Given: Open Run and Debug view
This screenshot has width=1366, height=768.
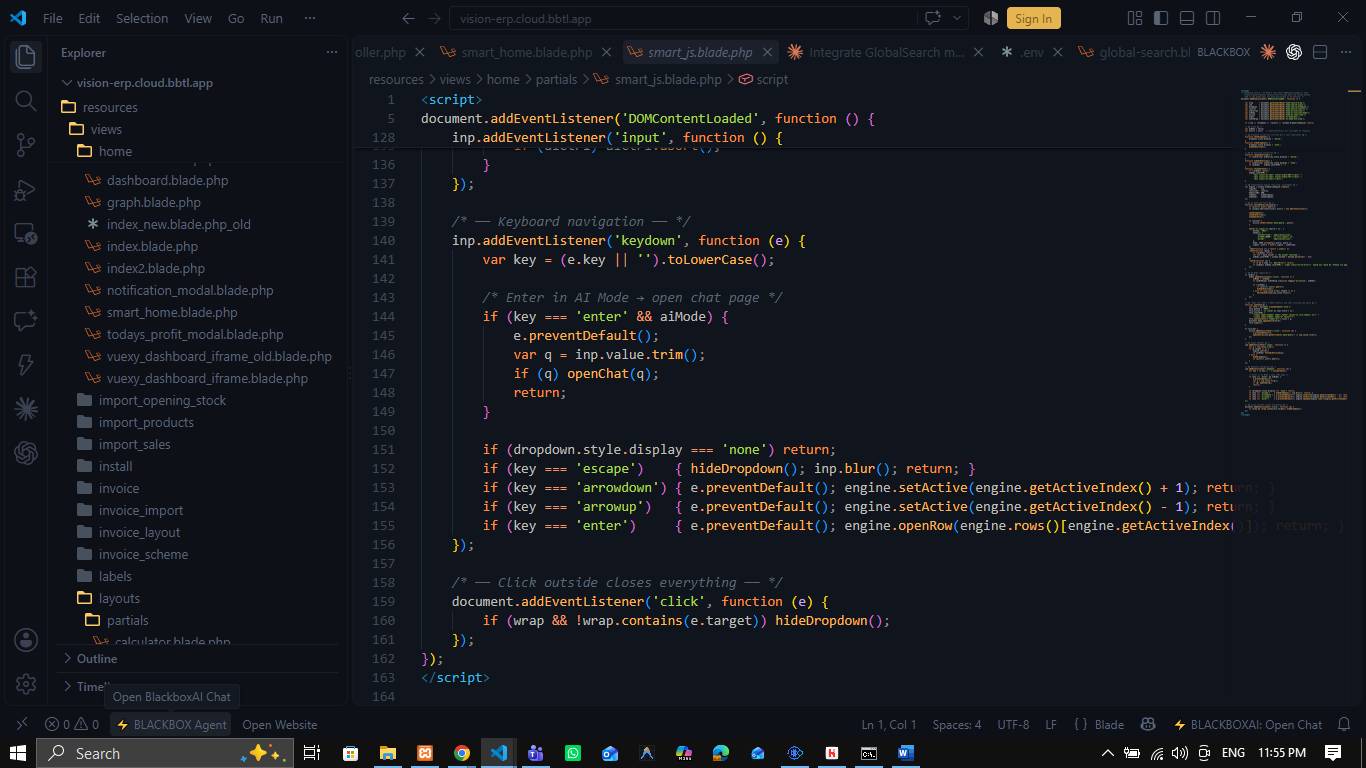Looking at the screenshot, I should click(26, 190).
